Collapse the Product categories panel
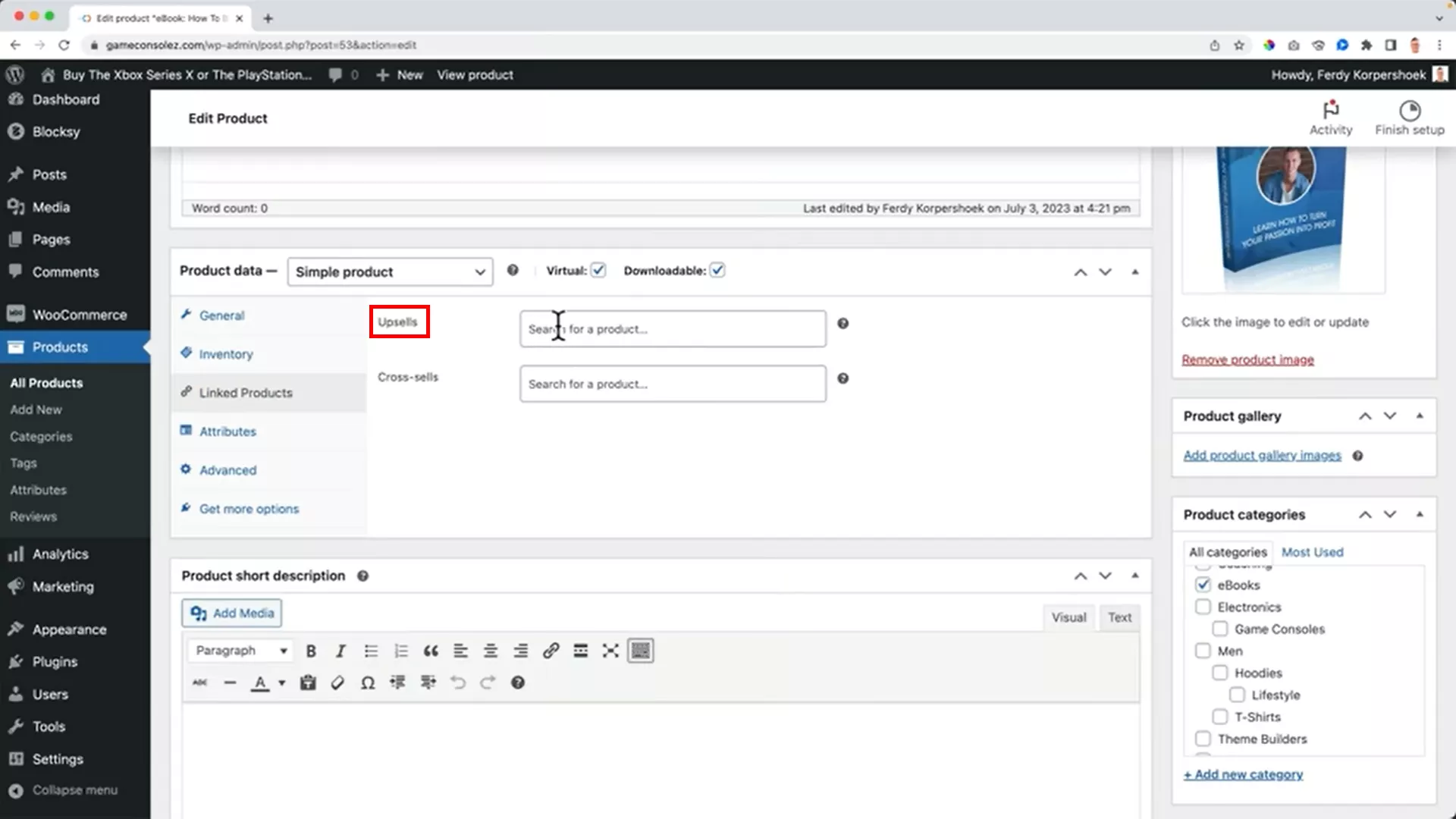This screenshot has height=819, width=1456. (1419, 514)
